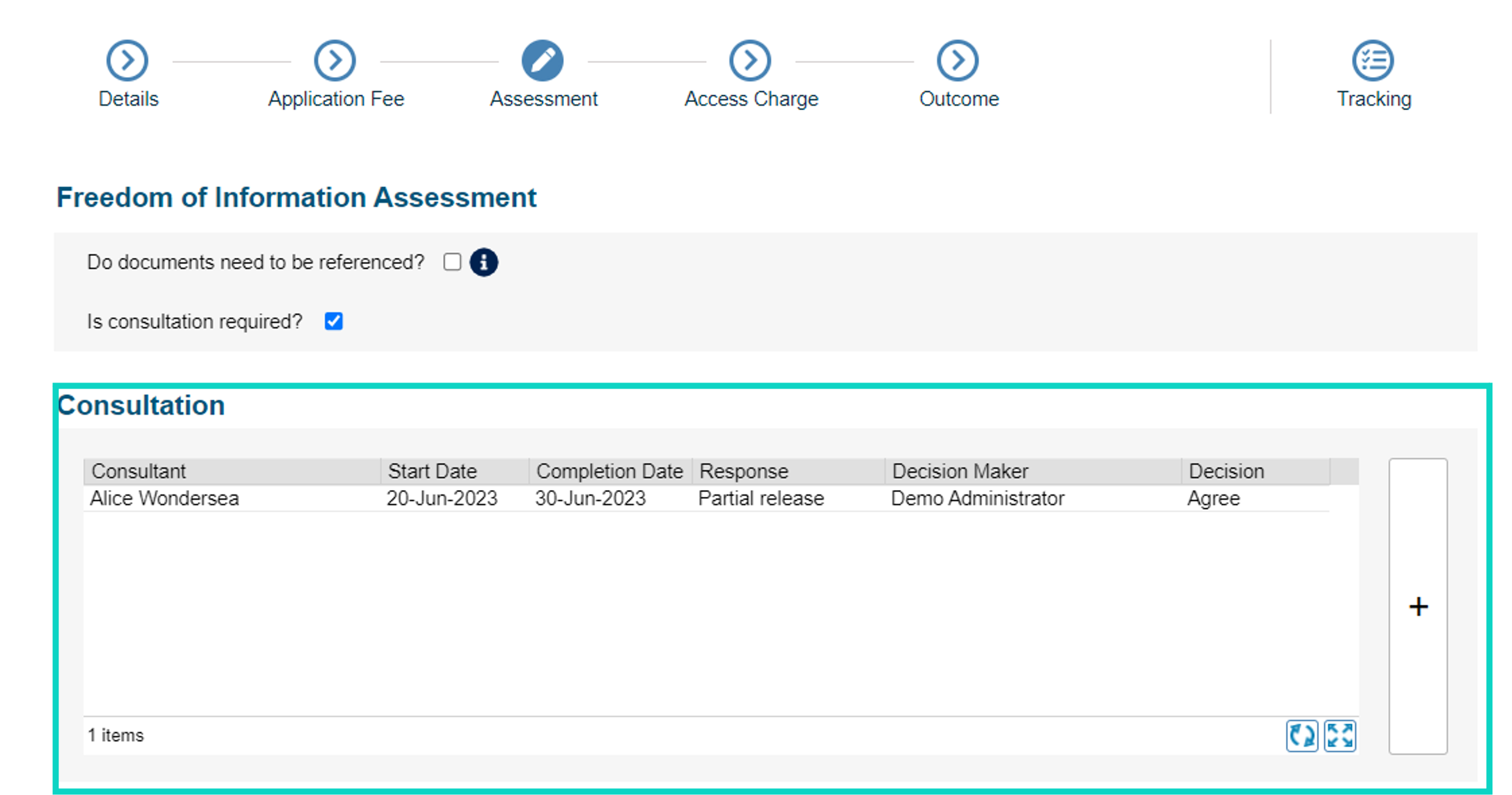Sort by the Consultant column header
1512x795 pixels.
[233, 471]
